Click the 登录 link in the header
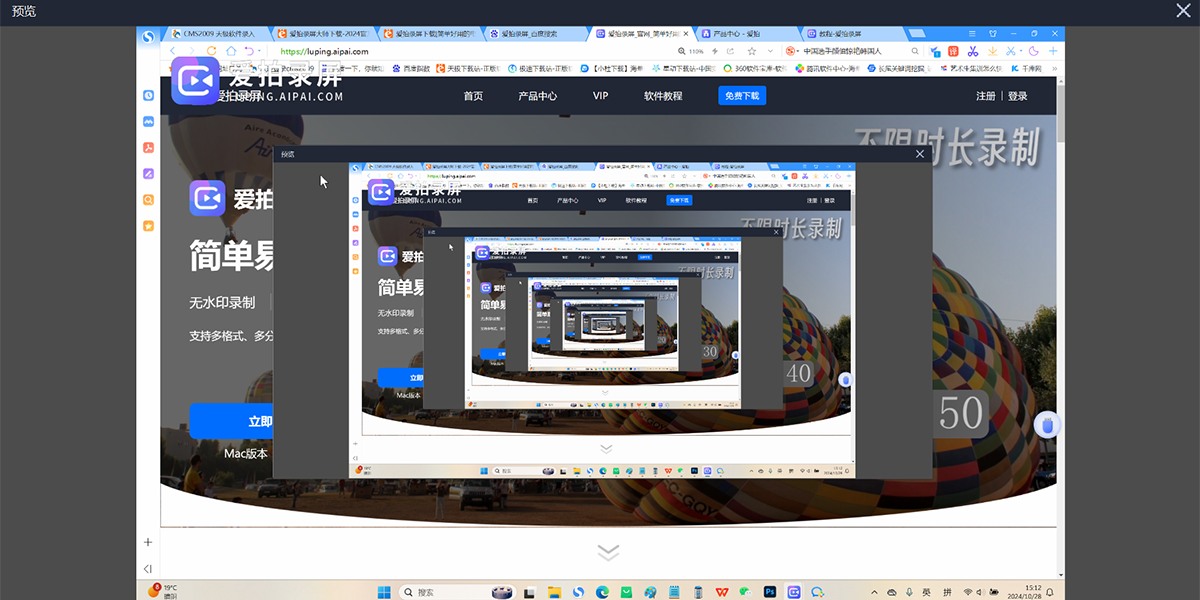The image size is (1200, 600). 1017,96
